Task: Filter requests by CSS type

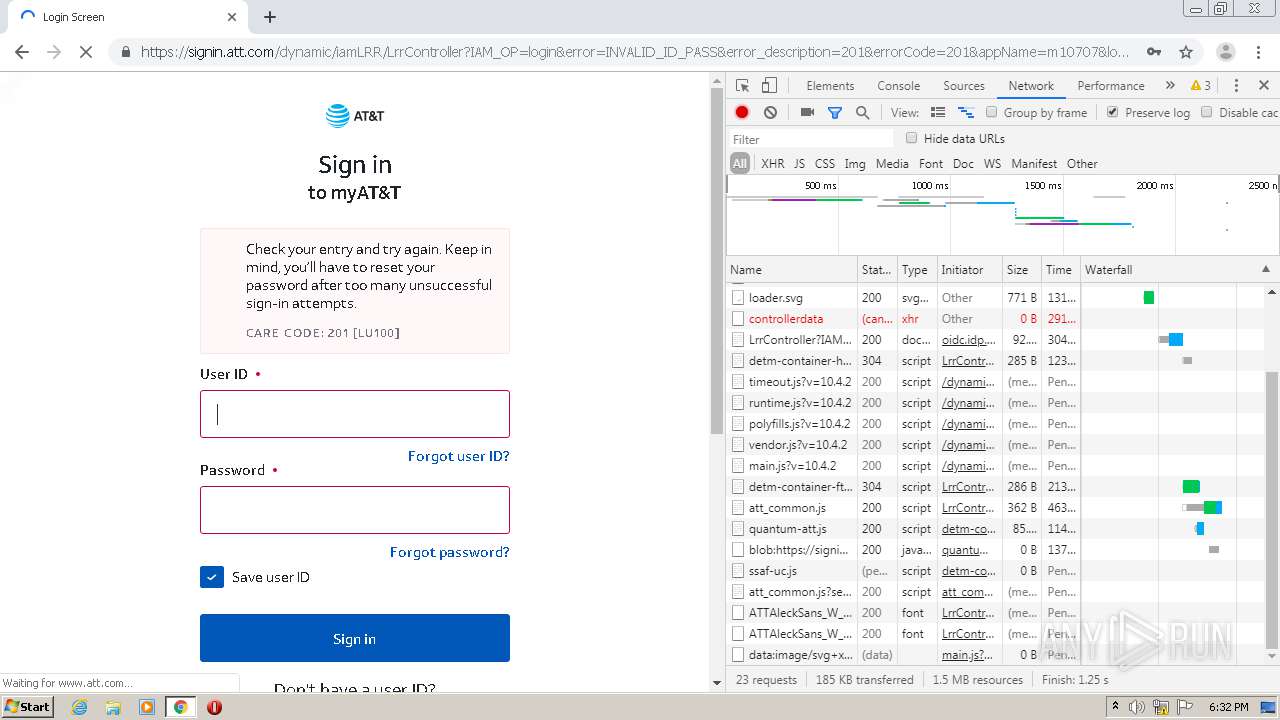Action: [x=825, y=164]
